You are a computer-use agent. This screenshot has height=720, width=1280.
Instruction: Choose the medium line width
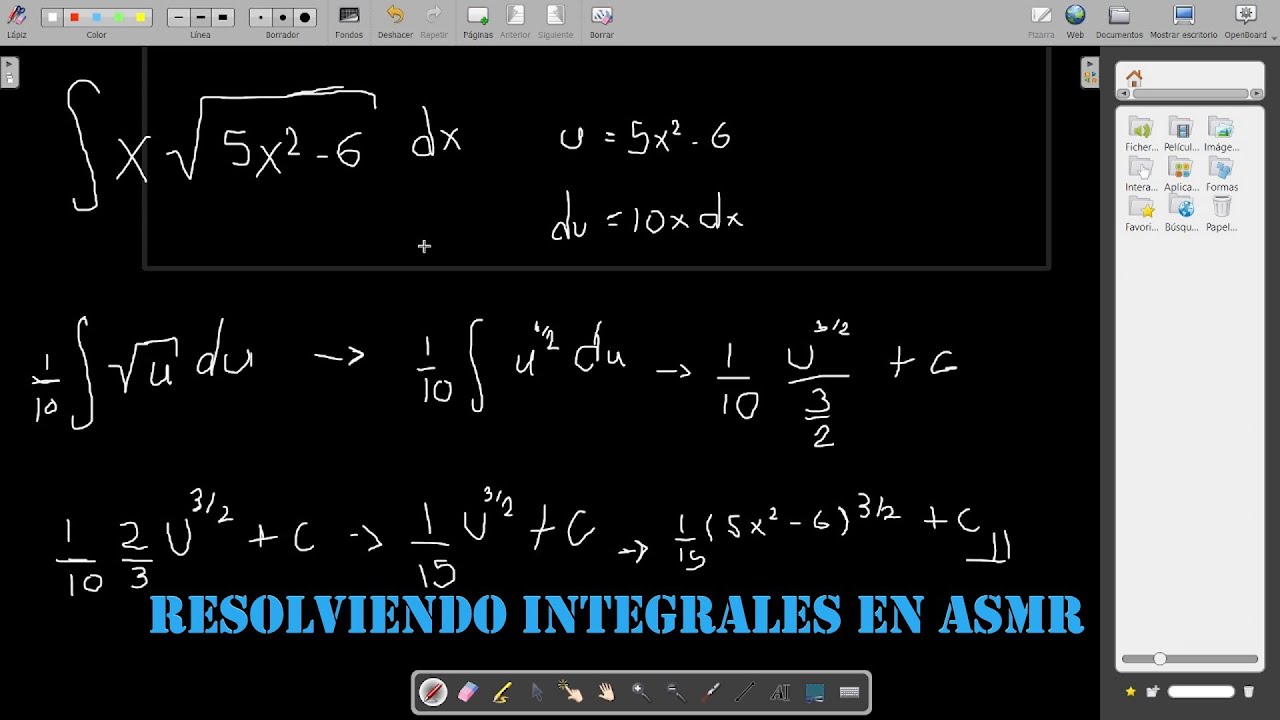[x=200, y=17]
